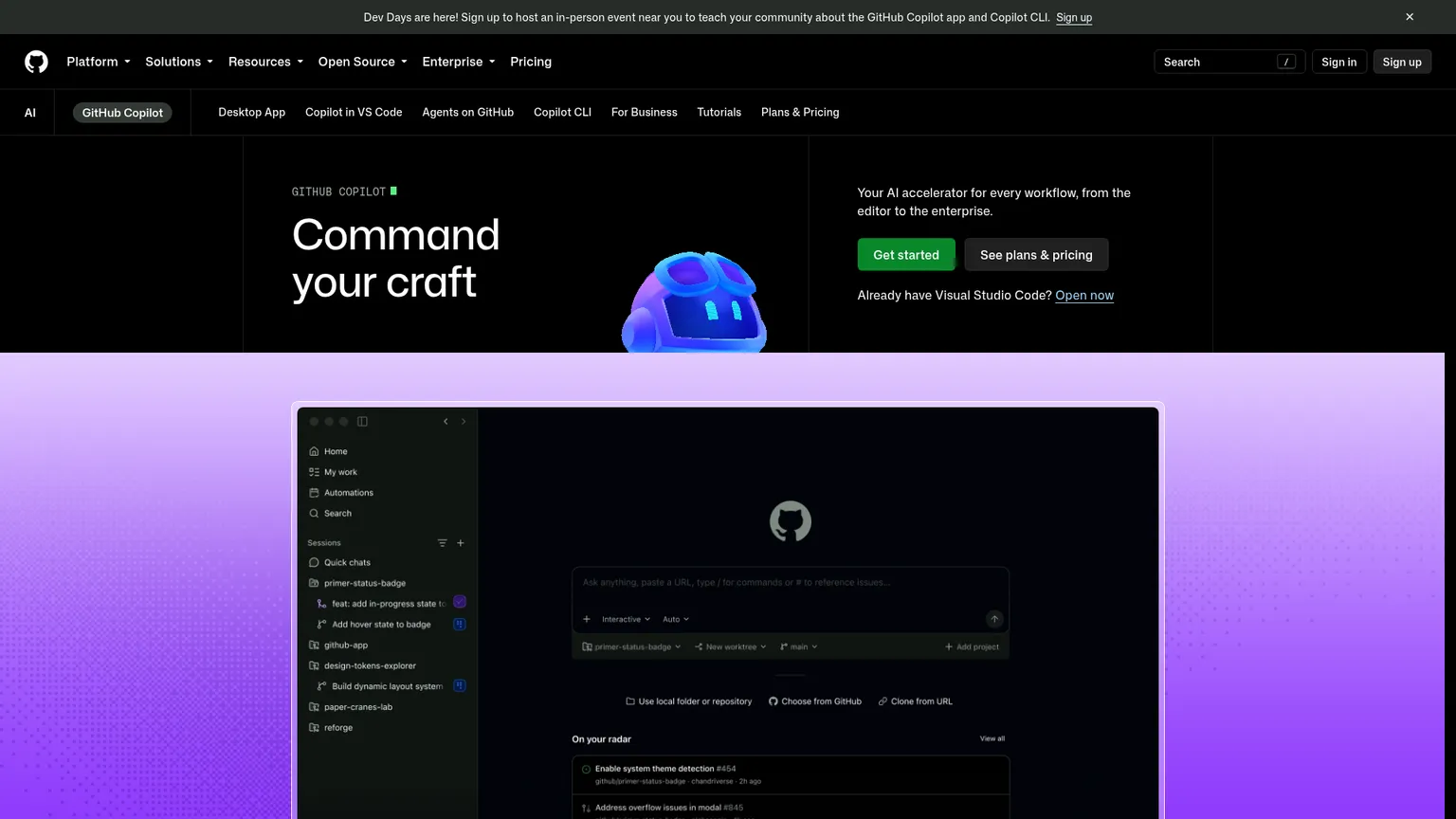Click the GitHub logo in header
1456x819 pixels.
click(36, 62)
